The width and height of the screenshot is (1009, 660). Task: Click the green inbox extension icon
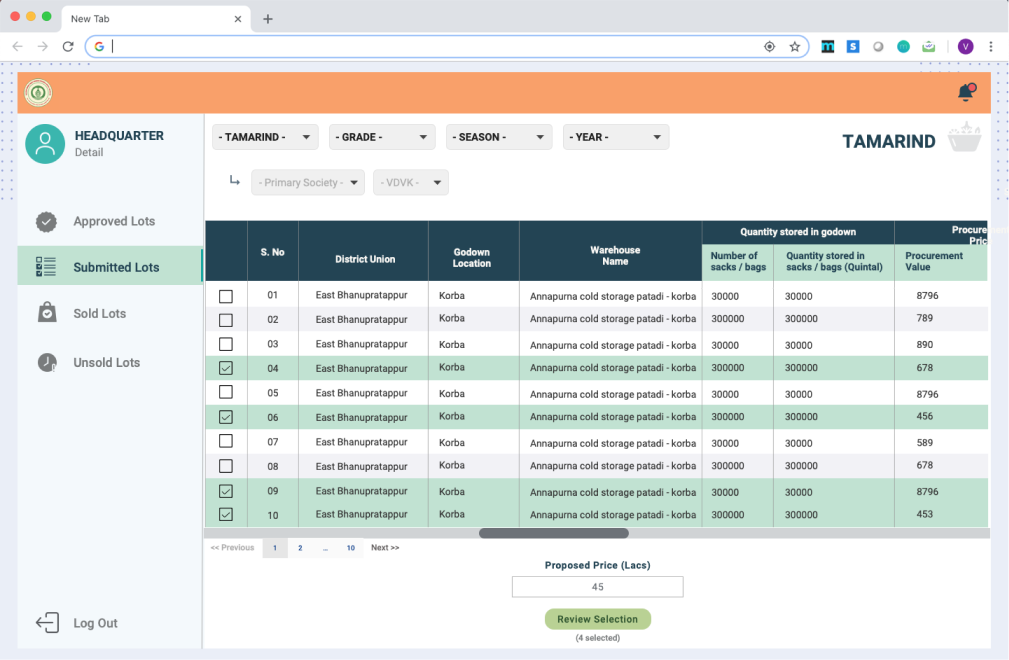929,46
